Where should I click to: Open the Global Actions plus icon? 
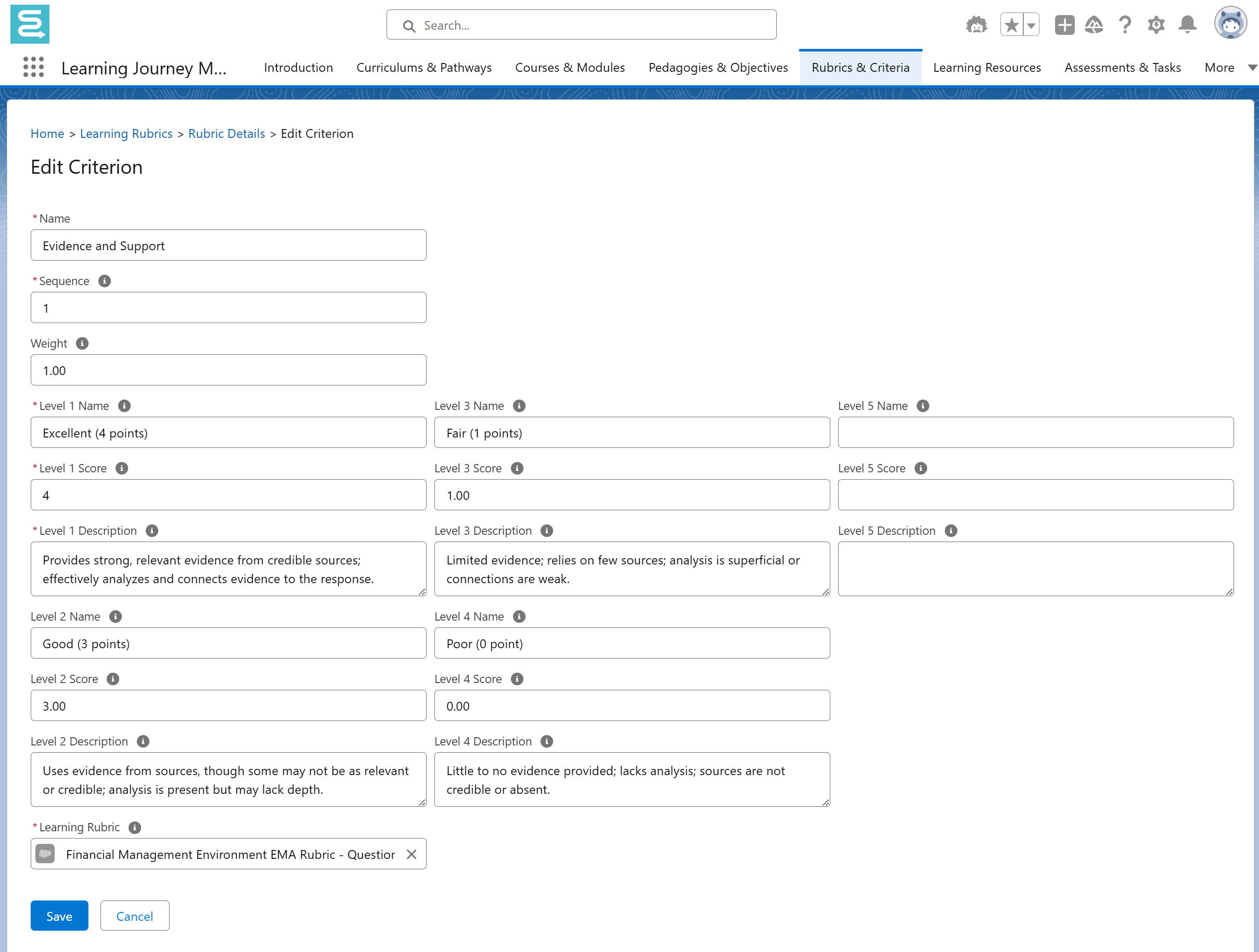pyautogui.click(x=1064, y=25)
